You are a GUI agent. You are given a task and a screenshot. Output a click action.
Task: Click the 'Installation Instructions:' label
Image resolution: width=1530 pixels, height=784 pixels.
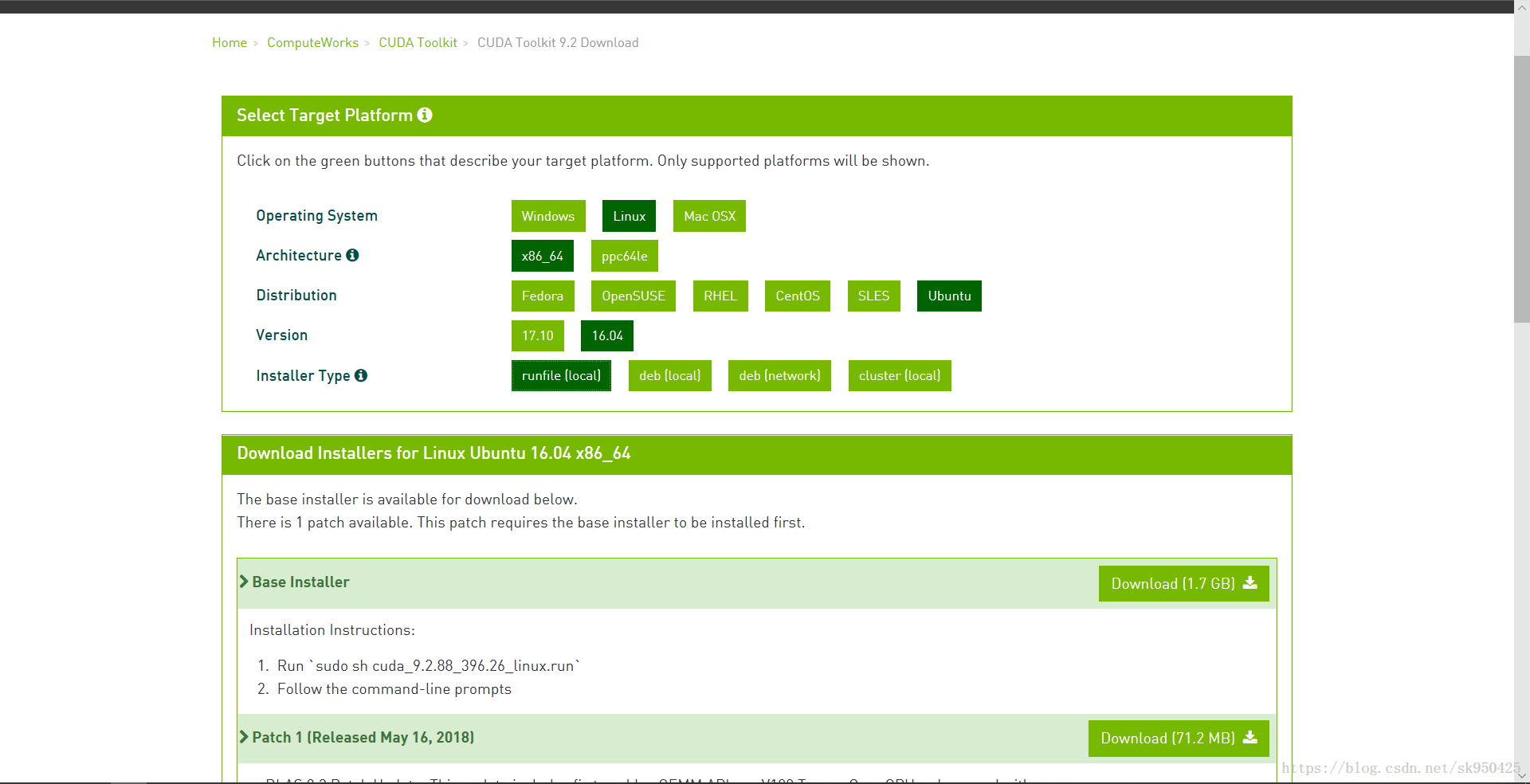pyautogui.click(x=332, y=630)
